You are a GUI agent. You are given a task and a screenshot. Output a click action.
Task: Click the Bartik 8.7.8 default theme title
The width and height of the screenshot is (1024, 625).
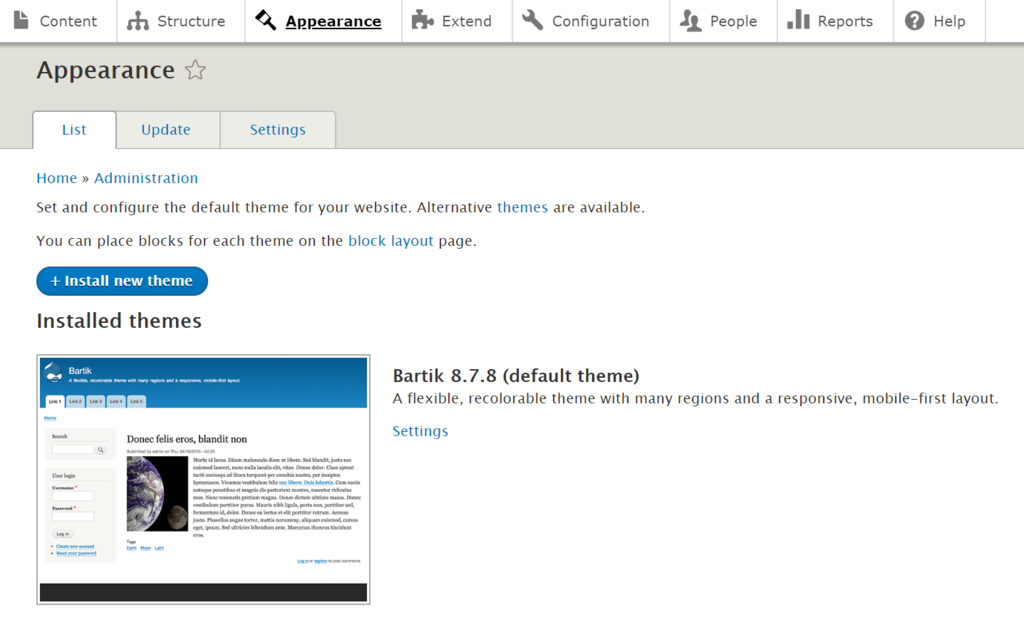coord(516,376)
